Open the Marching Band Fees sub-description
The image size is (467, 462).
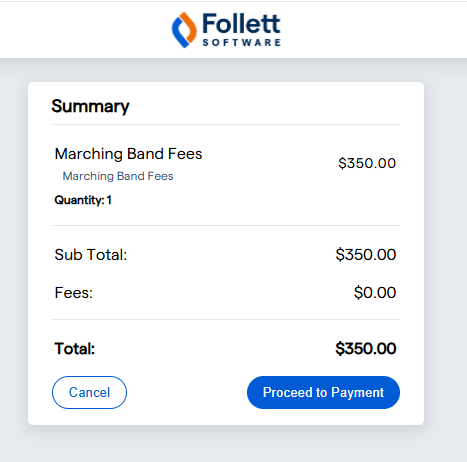(x=118, y=176)
